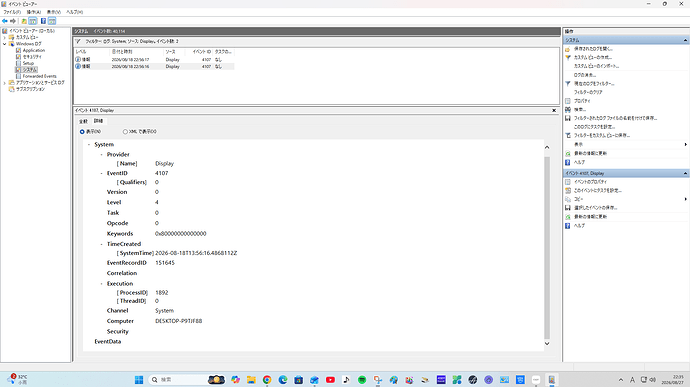Open the Setup log in the tree
The width and height of the screenshot is (690, 387).
pos(28,63)
